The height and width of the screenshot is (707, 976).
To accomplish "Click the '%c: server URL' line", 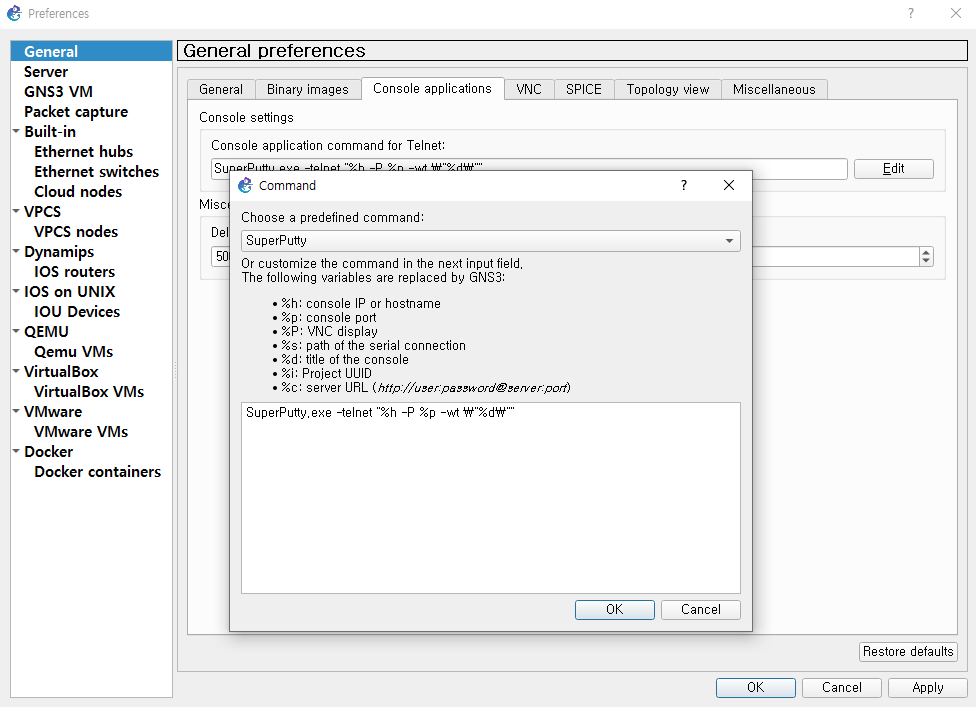I will 426,387.
